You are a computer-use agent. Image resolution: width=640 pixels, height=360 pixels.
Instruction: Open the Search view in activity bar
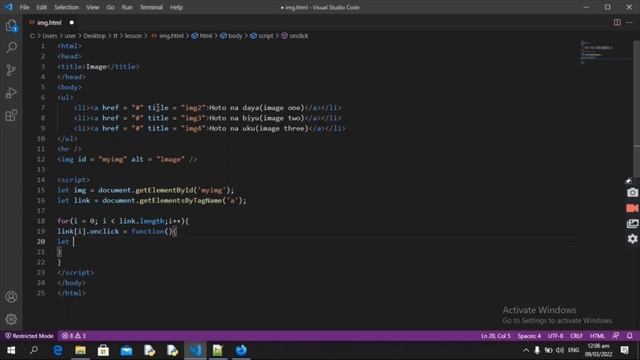tap(11, 48)
